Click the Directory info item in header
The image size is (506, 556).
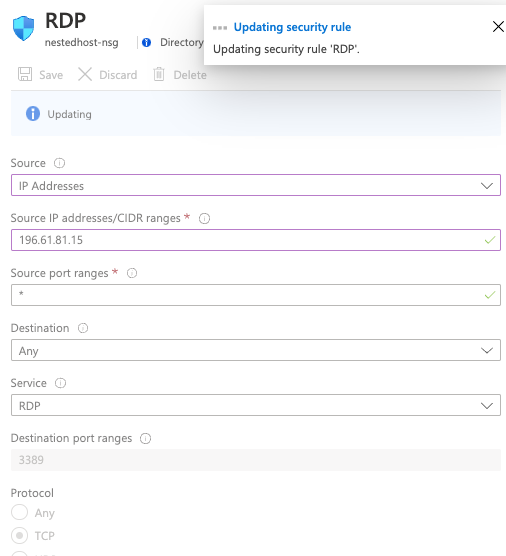click(173, 43)
